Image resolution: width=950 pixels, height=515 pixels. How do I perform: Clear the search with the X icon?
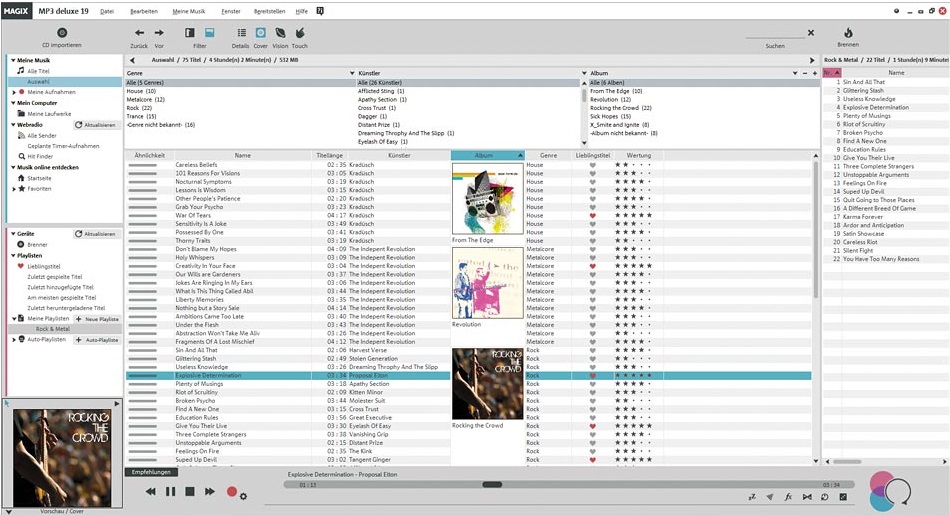pos(811,33)
